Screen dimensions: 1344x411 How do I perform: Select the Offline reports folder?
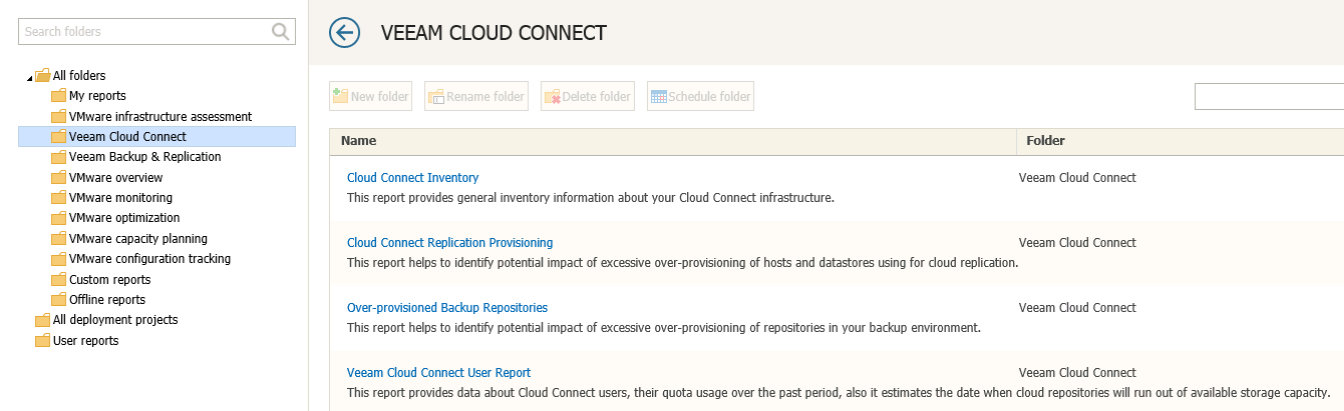(x=107, y=300)
